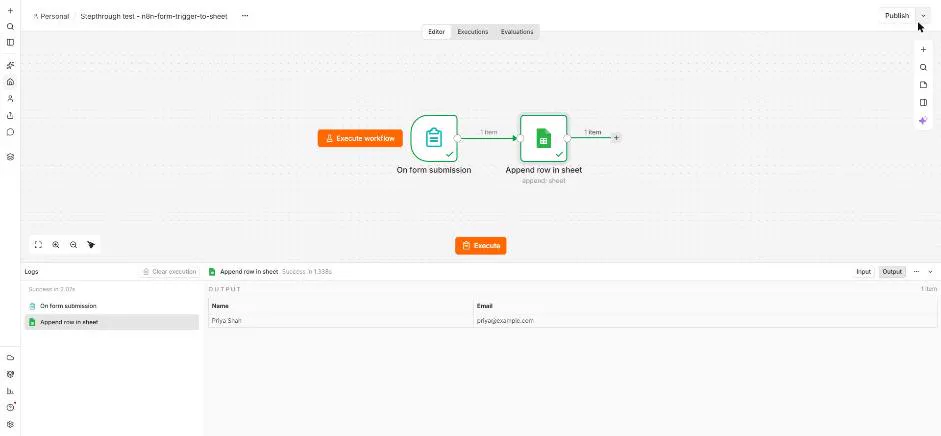This screenshot has height=436, width=941.
Task: Show Input data in logs panel
Action: pyautogui.click(x=864, y=272)
